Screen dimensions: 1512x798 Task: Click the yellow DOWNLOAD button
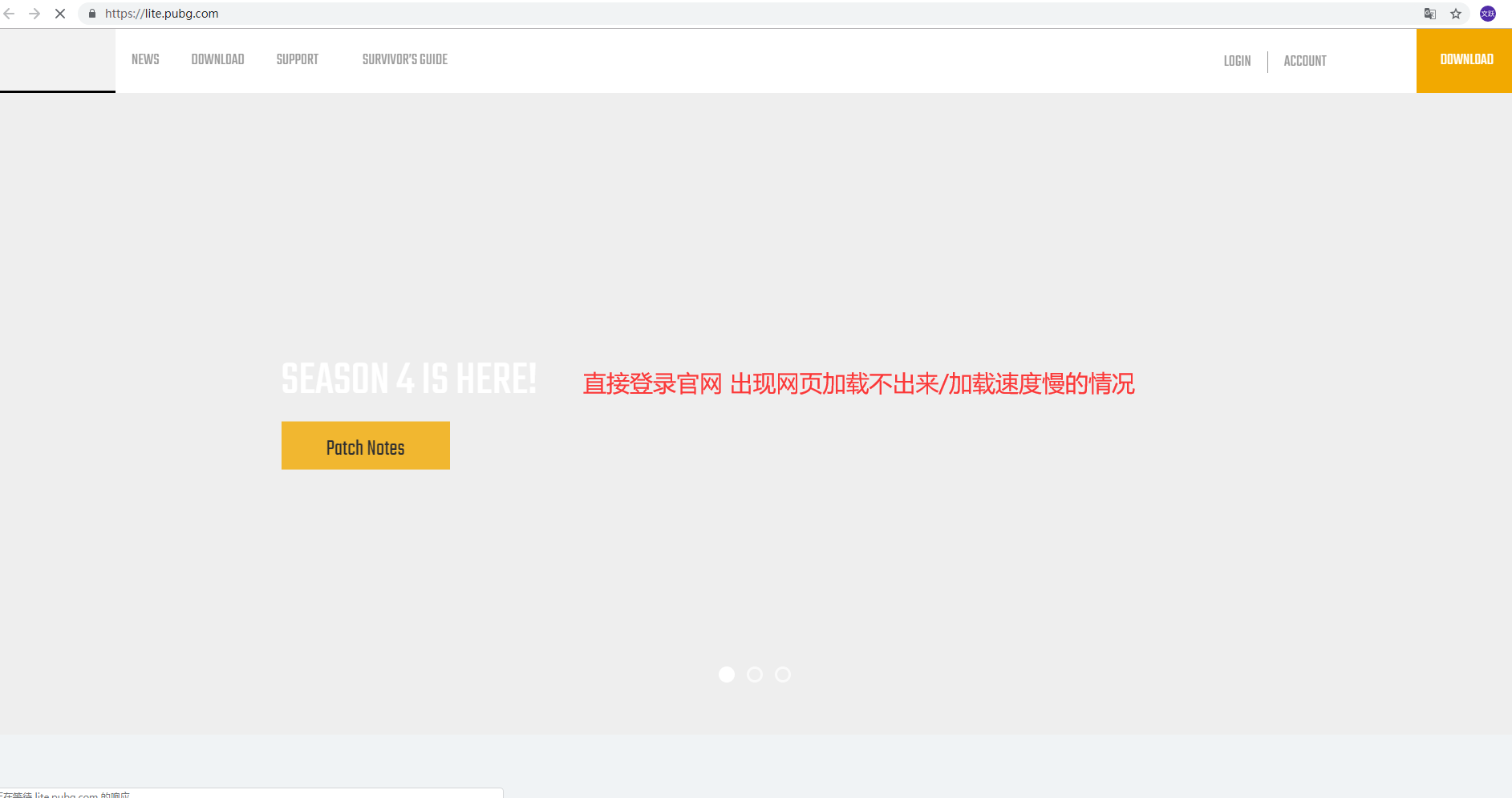click(x=1466, y=59)
